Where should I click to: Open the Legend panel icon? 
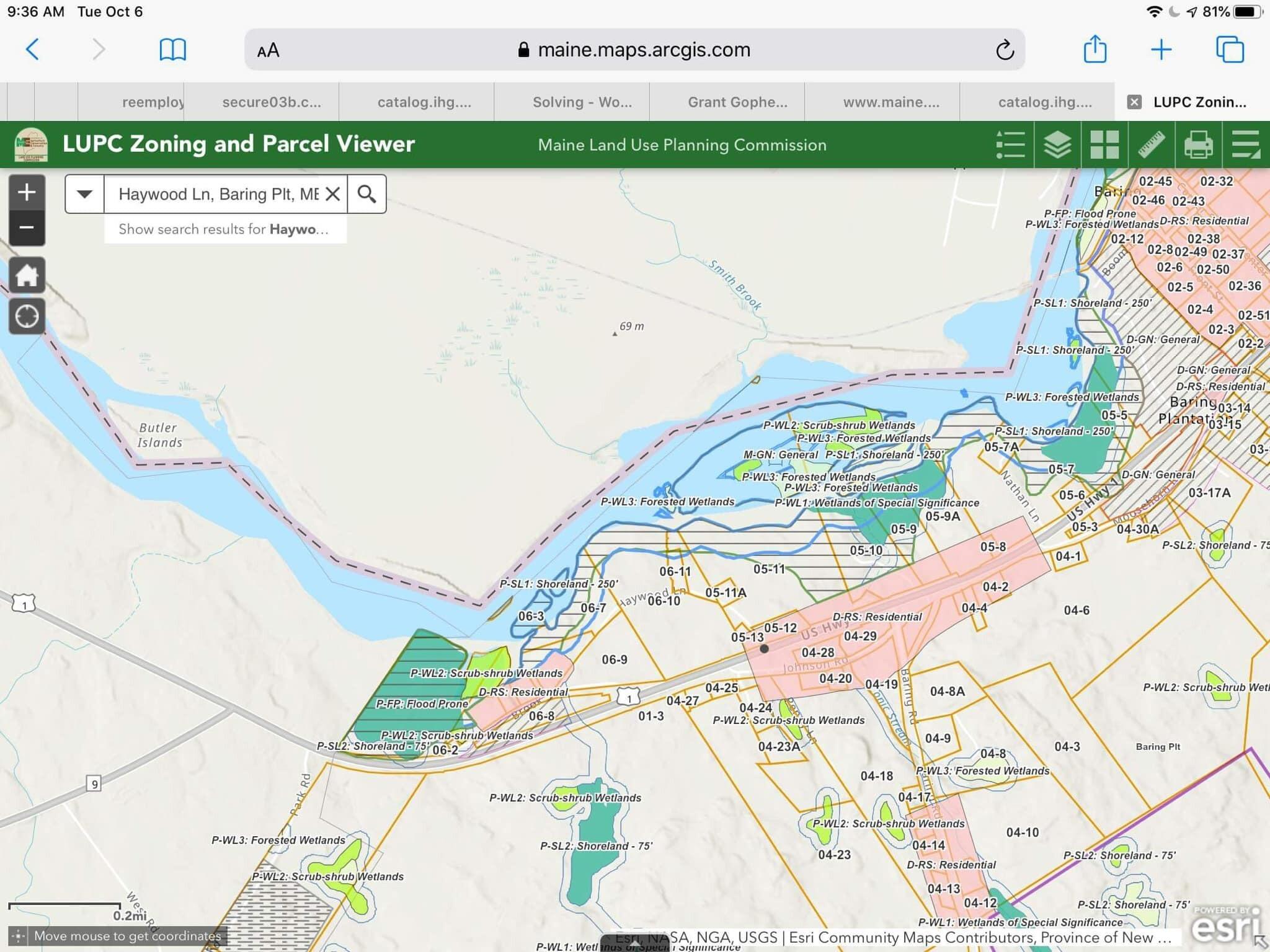tap(1010, 144)
